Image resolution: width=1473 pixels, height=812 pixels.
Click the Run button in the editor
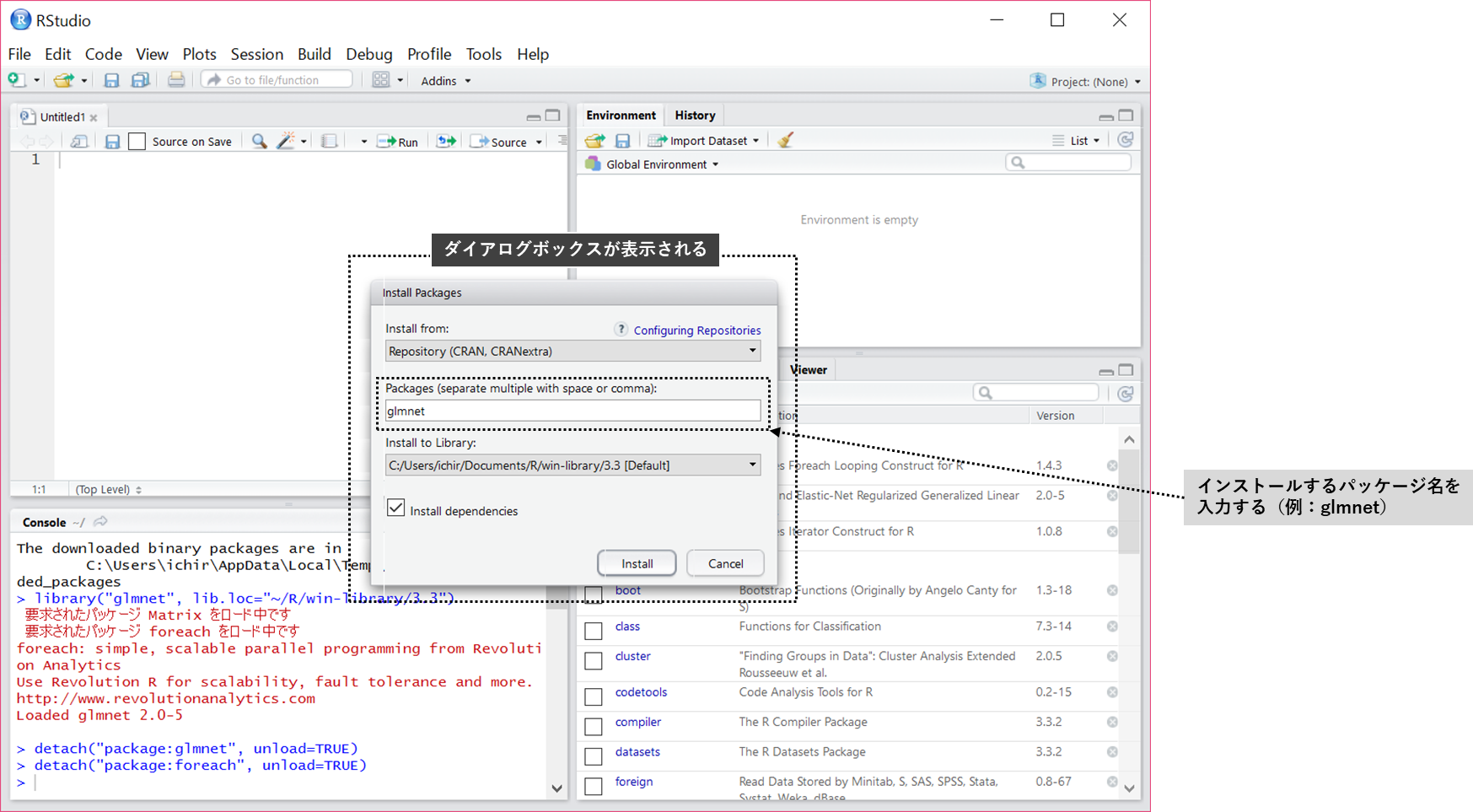398,142
